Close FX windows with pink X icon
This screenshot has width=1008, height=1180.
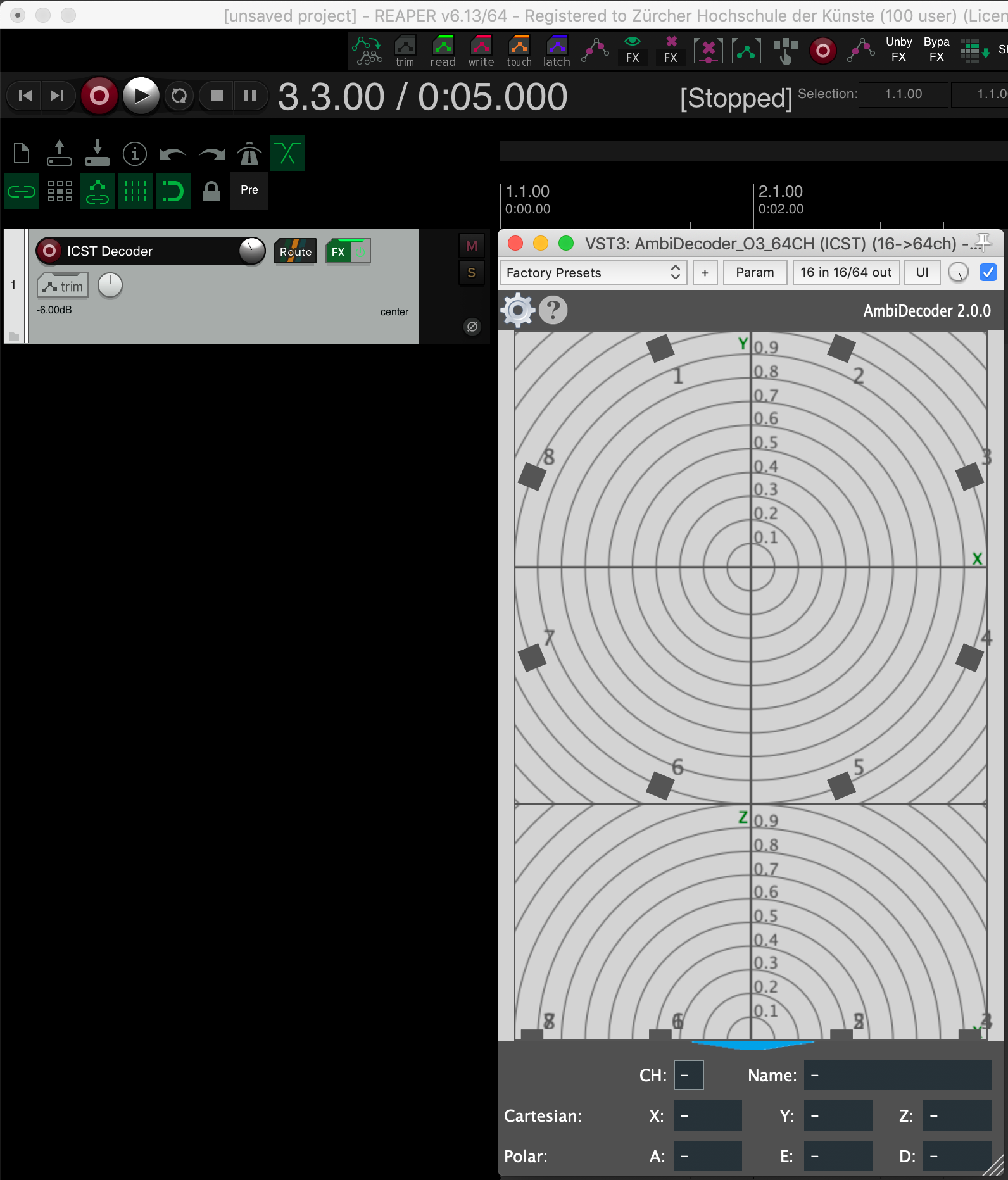click(671, 51)
